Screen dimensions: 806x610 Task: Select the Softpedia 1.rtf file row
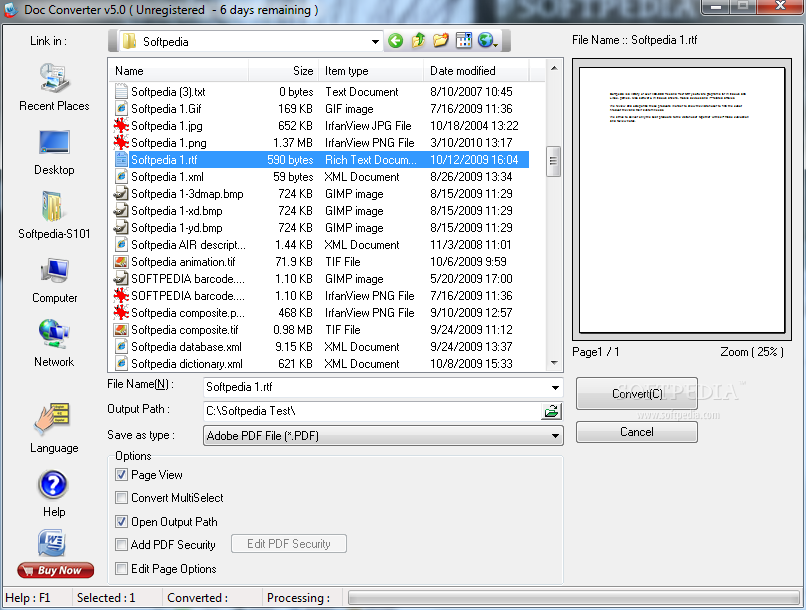321,160
